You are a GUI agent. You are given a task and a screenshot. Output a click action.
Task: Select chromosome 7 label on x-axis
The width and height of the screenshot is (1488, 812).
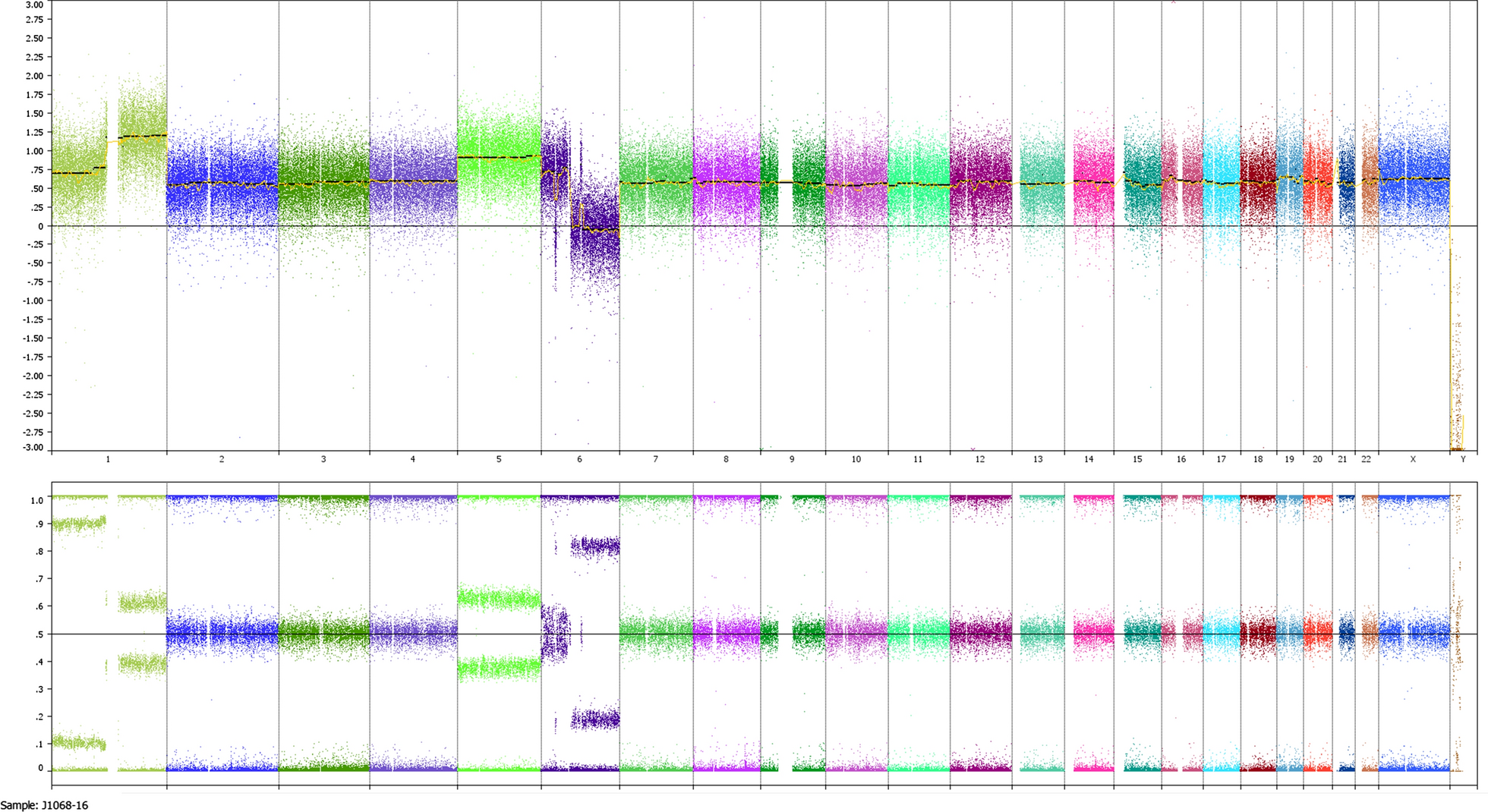click(655, 459)
